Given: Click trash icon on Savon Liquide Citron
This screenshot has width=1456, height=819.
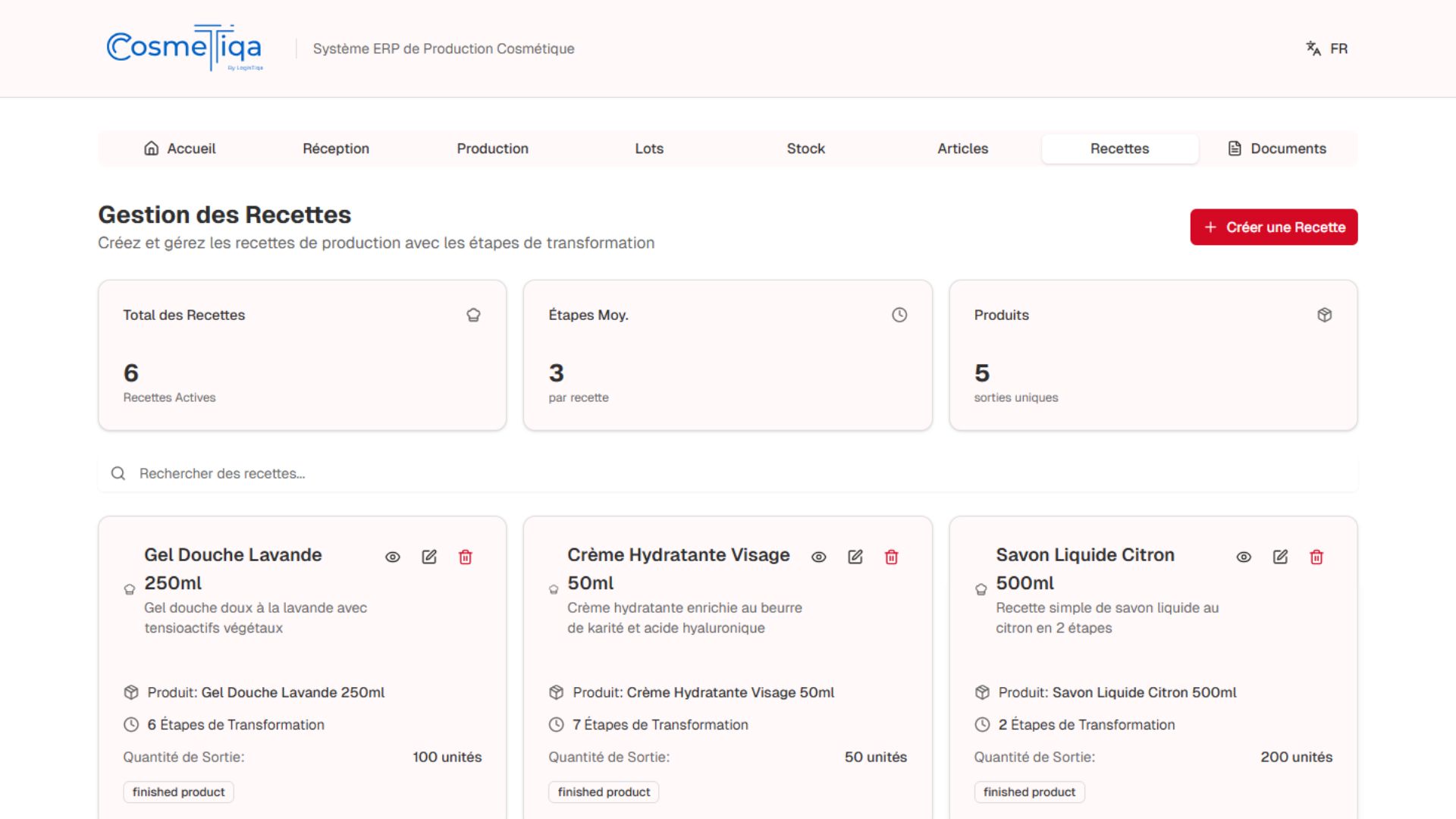Looking at the screenshot, I should click(1317, 557).
